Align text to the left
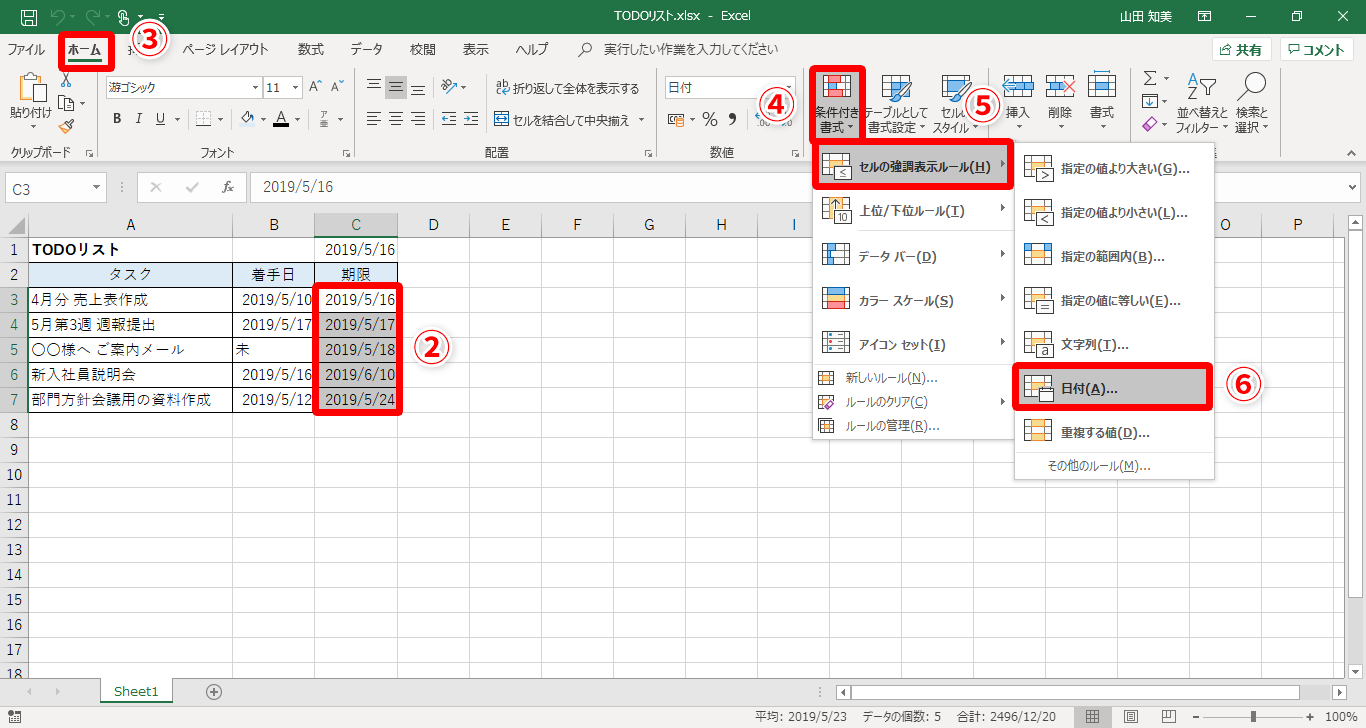Image resolution: width=1366 pixels, height=728 pixels. point(373,120)
